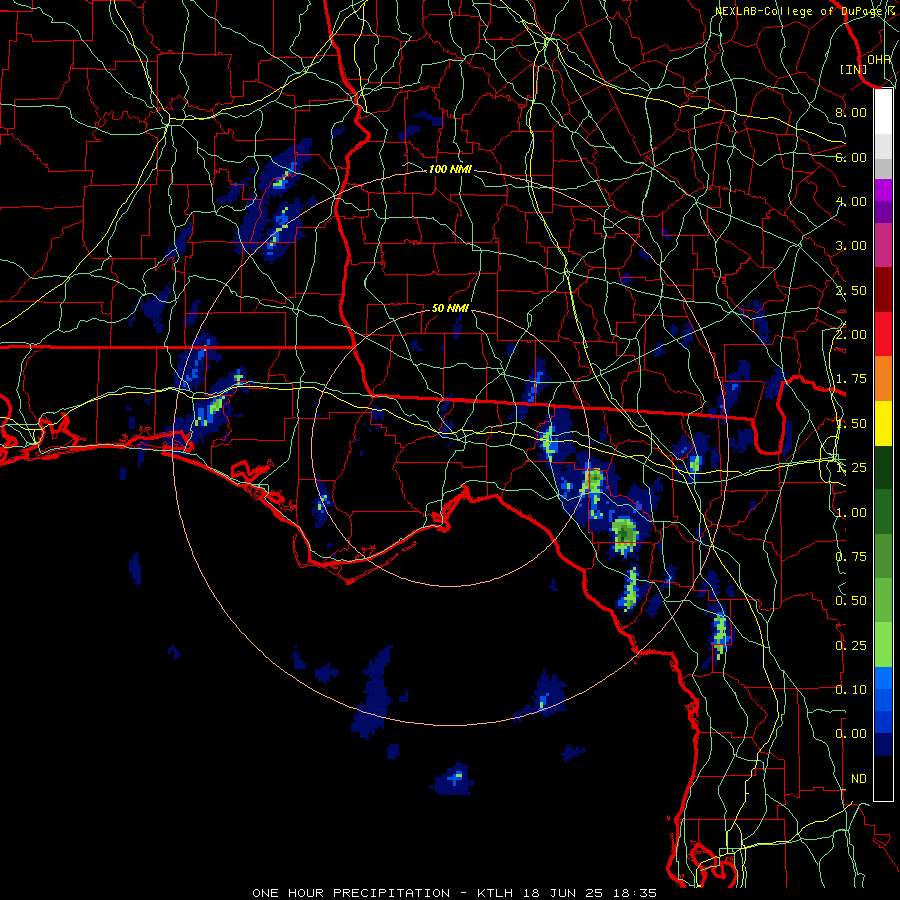
Task: Pick the yellow swatch beside 1.50
Action: click(x=883, y=423)
